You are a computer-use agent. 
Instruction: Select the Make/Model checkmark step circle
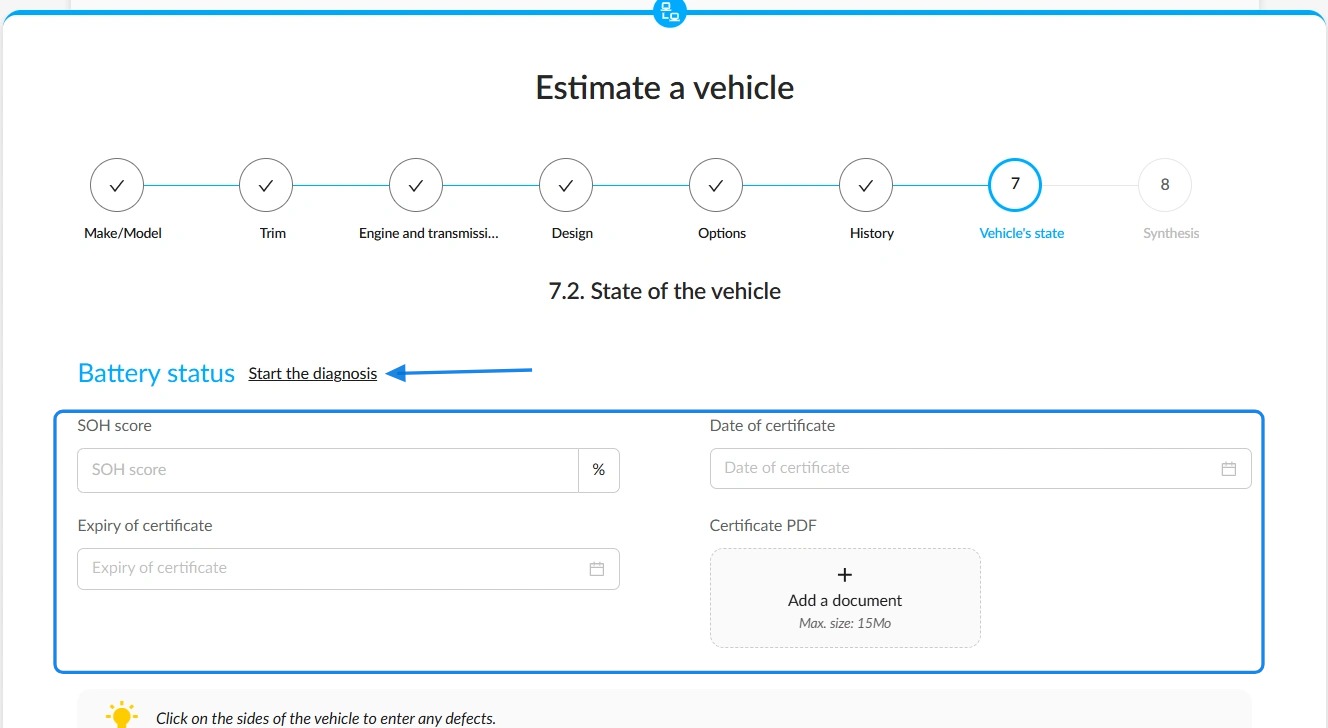(x=116, y=185)
